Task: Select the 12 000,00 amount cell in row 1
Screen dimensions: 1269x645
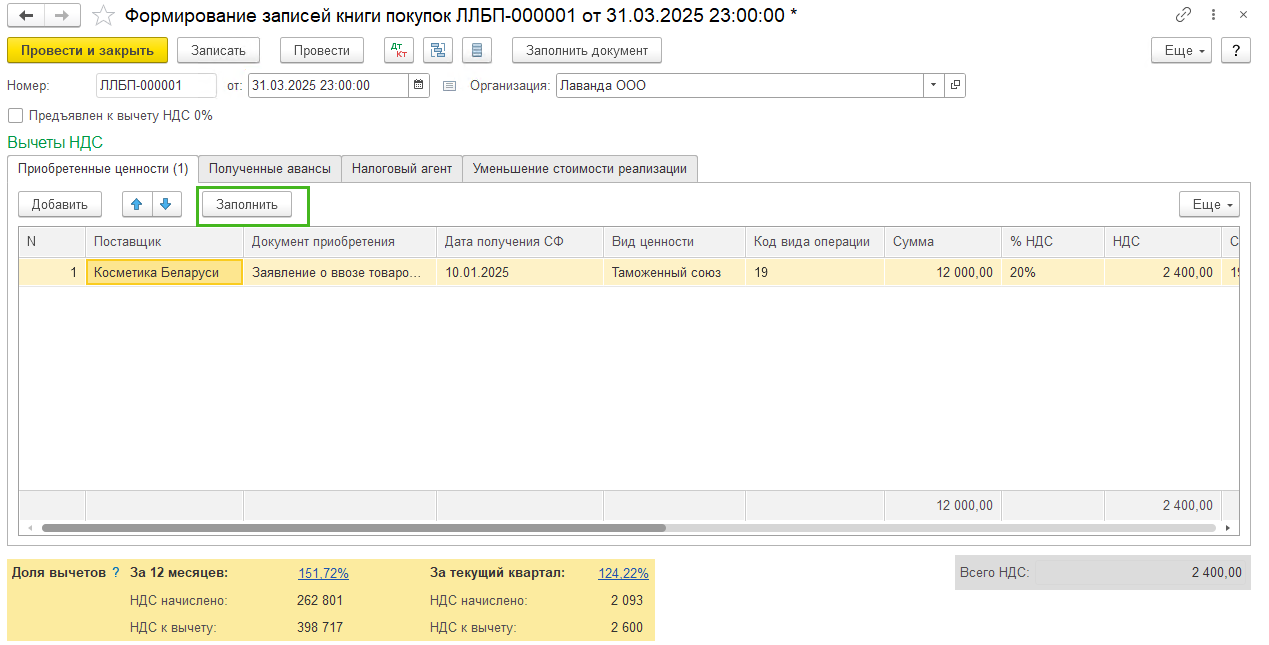Action: tap(943, 272)
